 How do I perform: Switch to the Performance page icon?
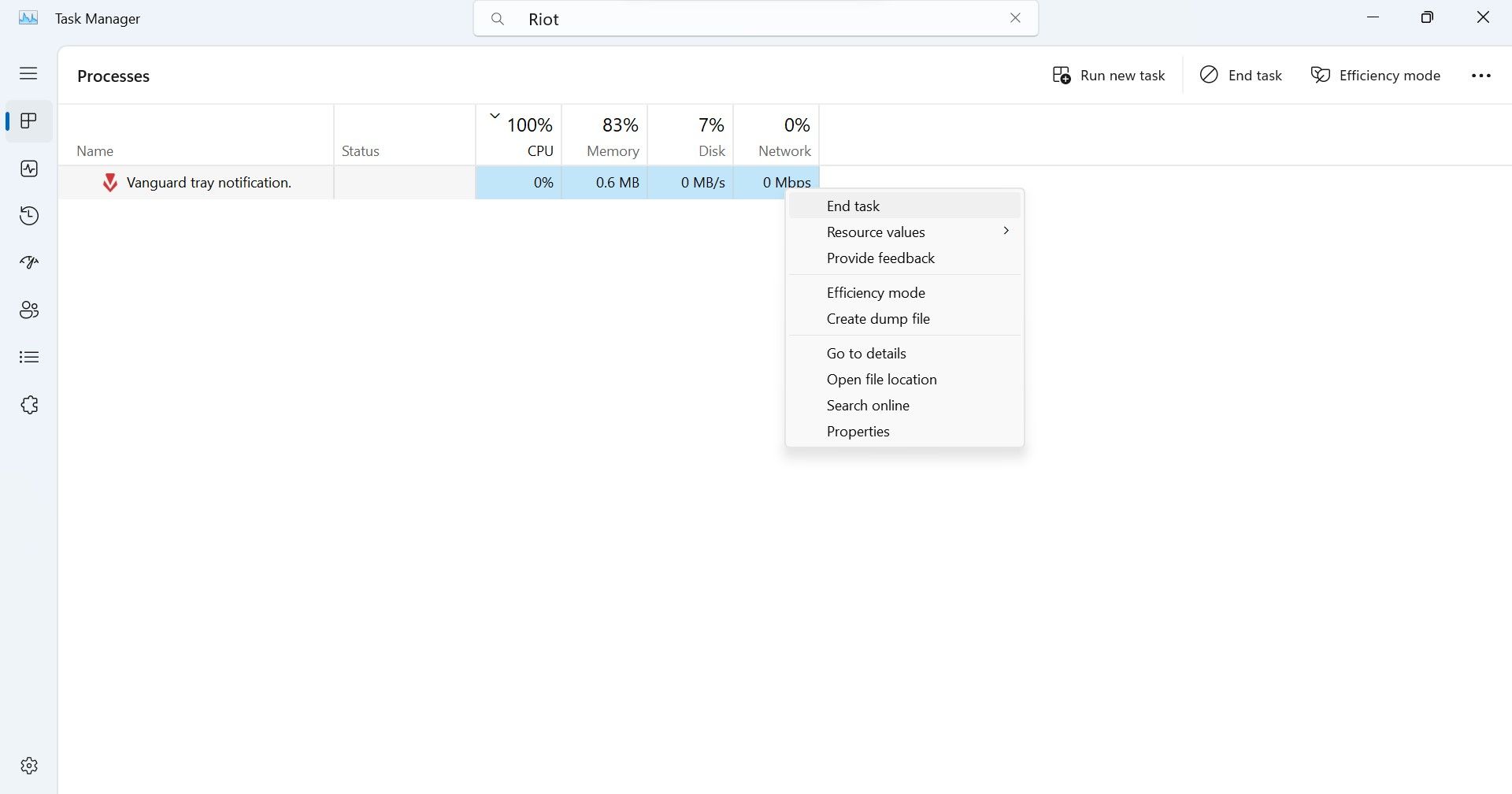pos(29,169)
